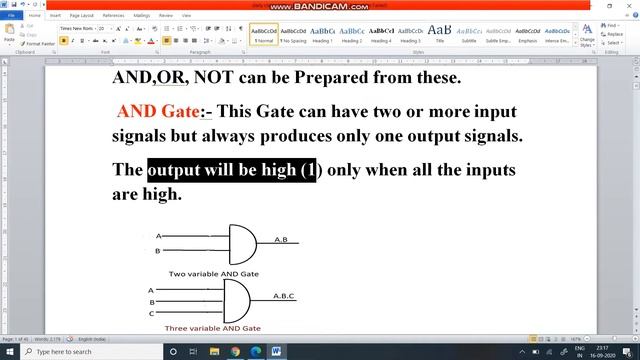Toggle Align Text Right
Image resolution: width=640 pixels, height=360 pixels.
click(x=185, y=41)
